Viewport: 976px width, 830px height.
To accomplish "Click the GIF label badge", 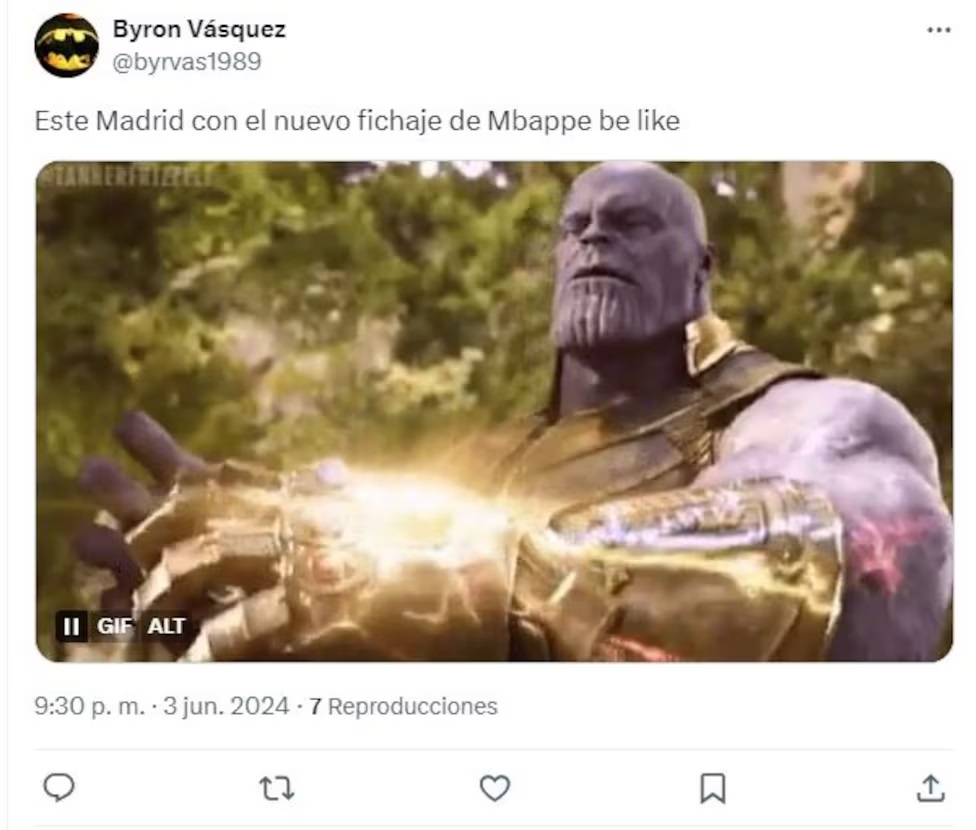I will click(x=112, y=627).
